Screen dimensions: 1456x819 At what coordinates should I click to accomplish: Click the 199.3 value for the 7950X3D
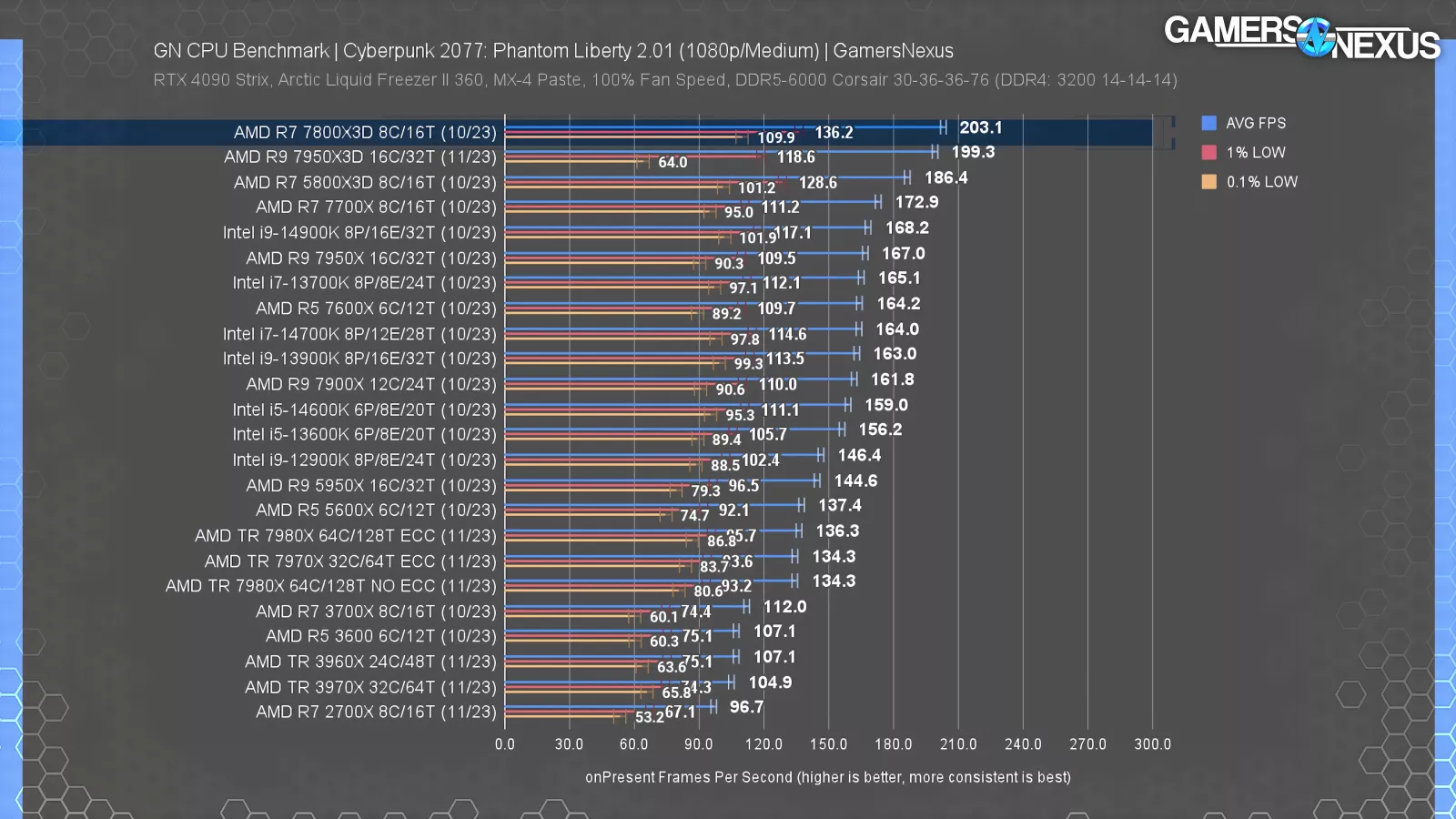[973, 152]
